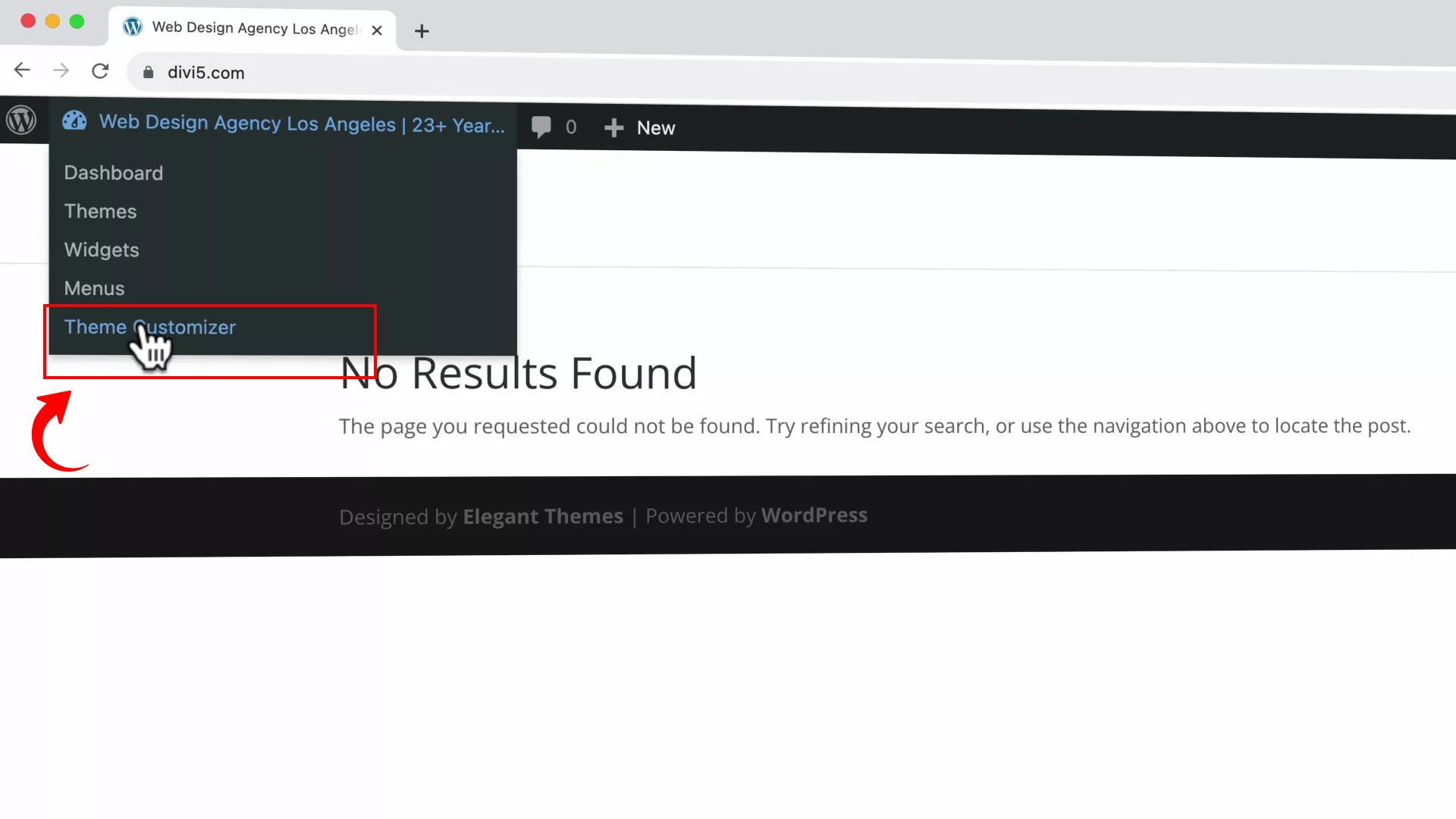Close the Web Design Agency tab
Viewport: 1456px width, 819px height.
tap(377, 30)
